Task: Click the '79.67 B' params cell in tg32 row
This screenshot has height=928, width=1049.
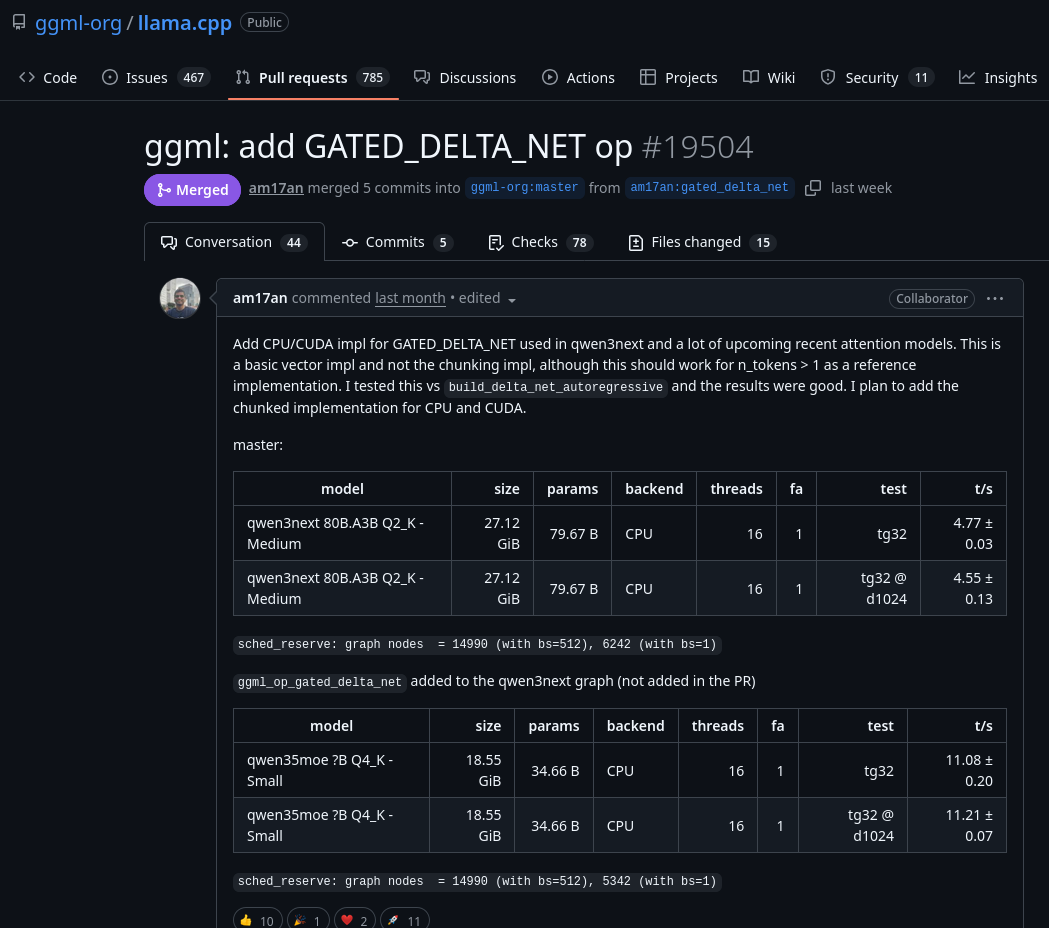Action: click(x=572, y=533)
